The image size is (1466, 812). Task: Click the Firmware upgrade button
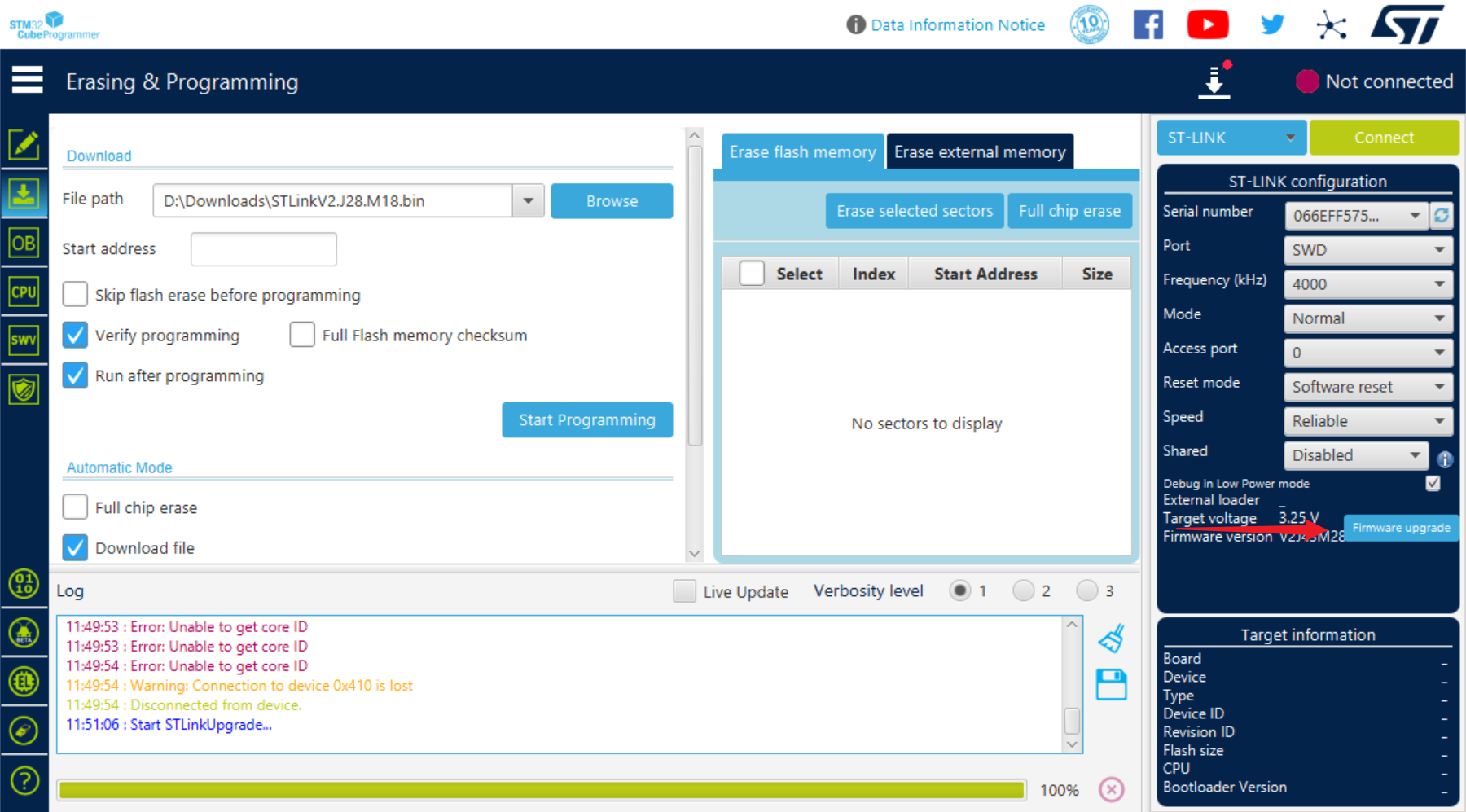(x=1401, y=528)
